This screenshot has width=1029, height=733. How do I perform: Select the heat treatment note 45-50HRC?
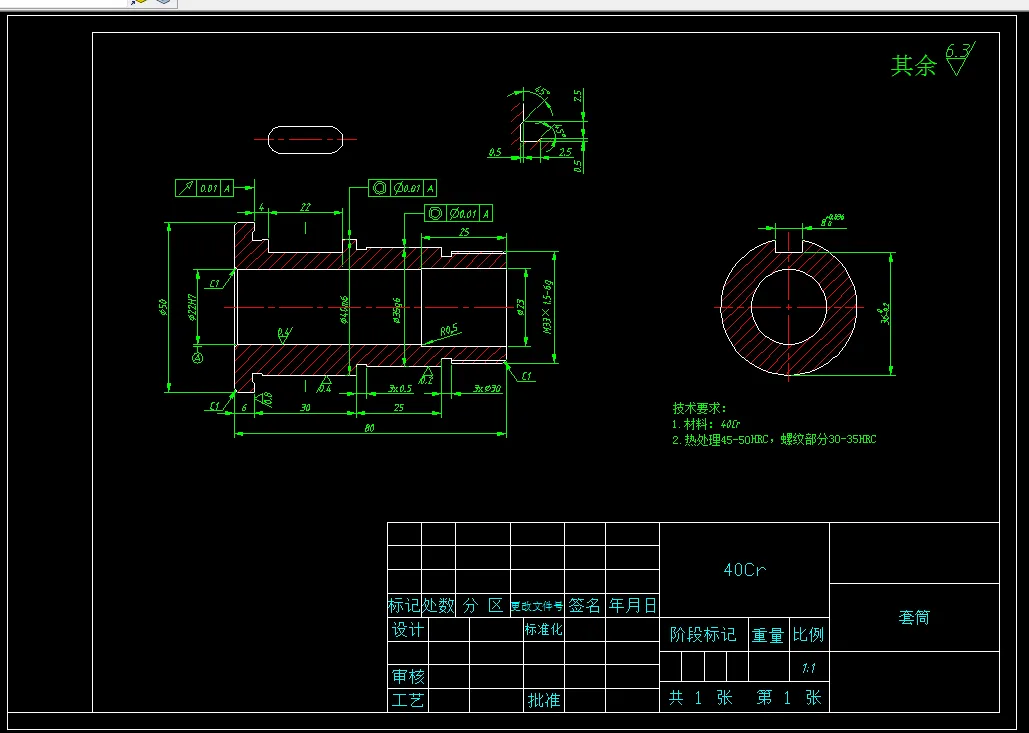[x=774, y=440]
